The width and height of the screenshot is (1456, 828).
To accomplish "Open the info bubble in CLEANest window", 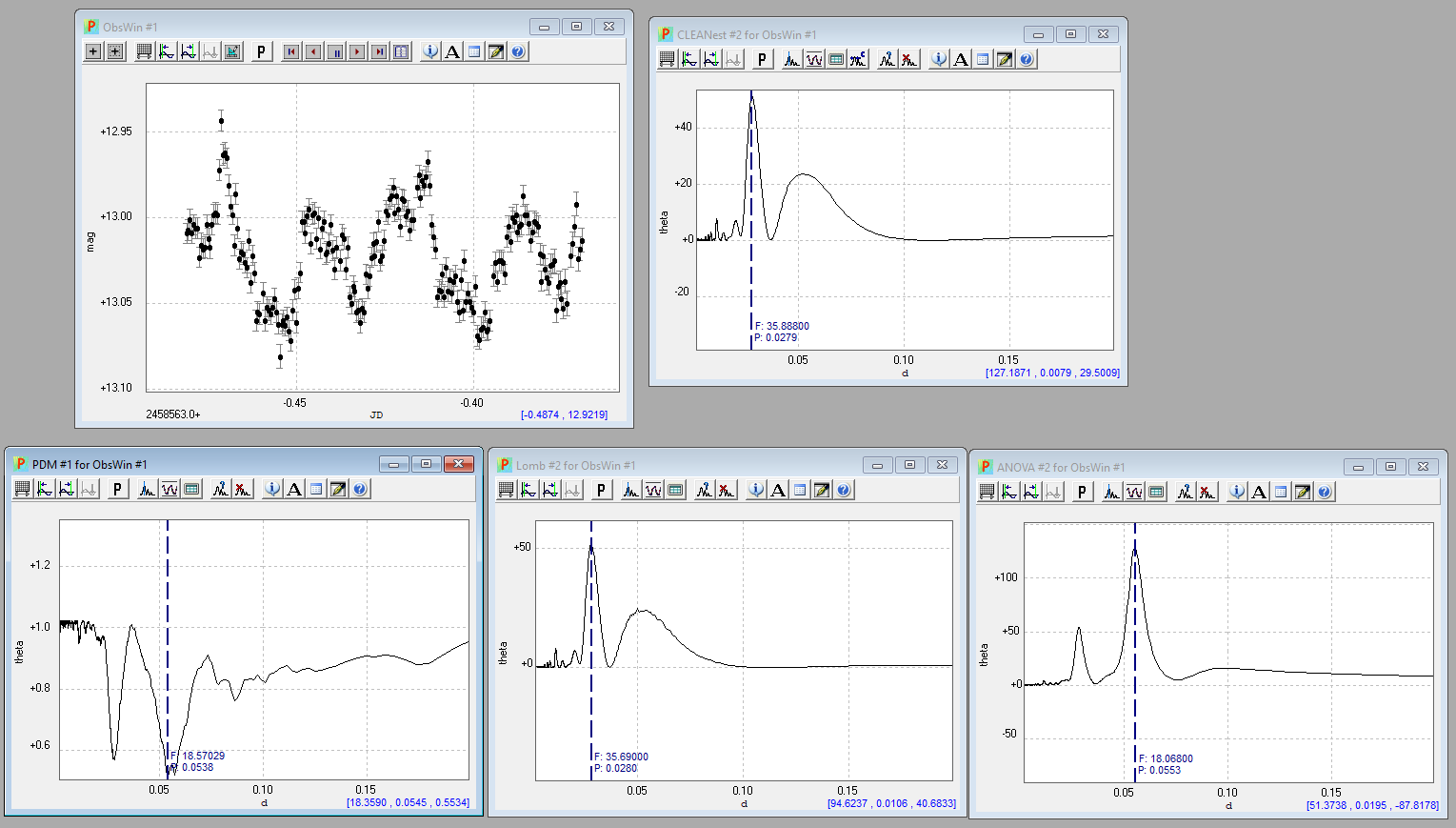I will tap(939, 60).
